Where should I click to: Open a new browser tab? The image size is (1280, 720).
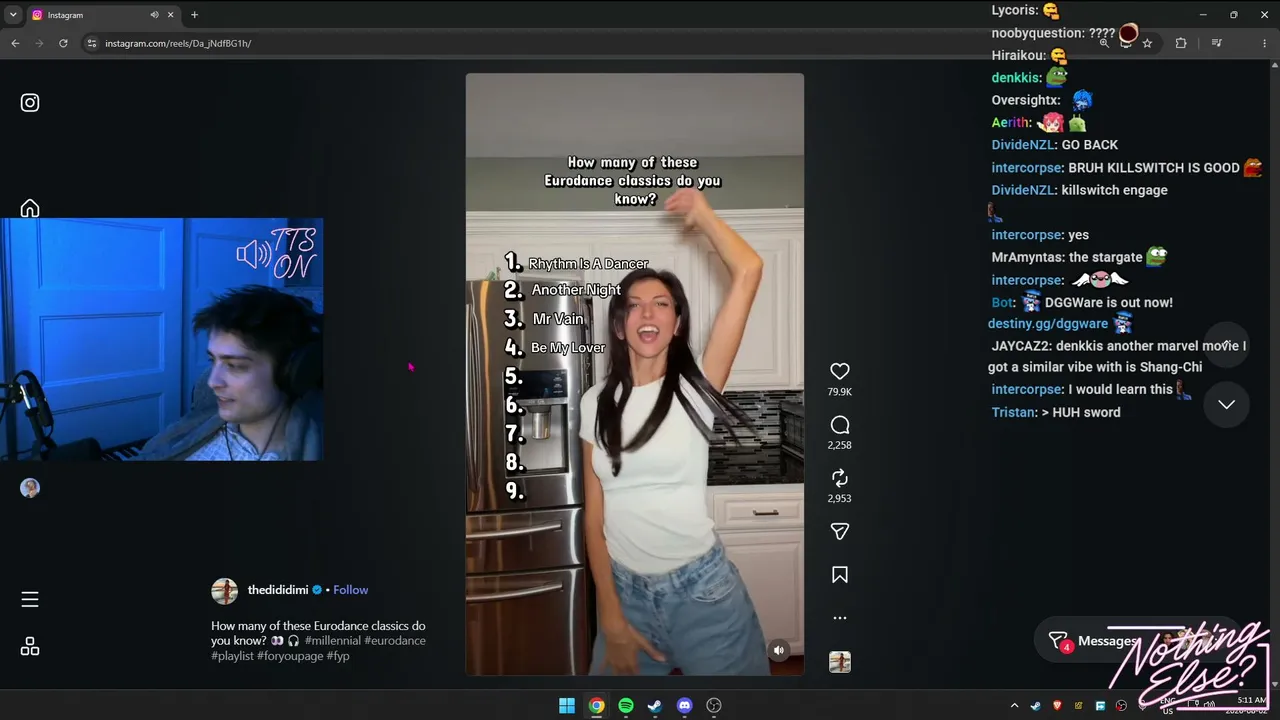[x=194, y=15]
